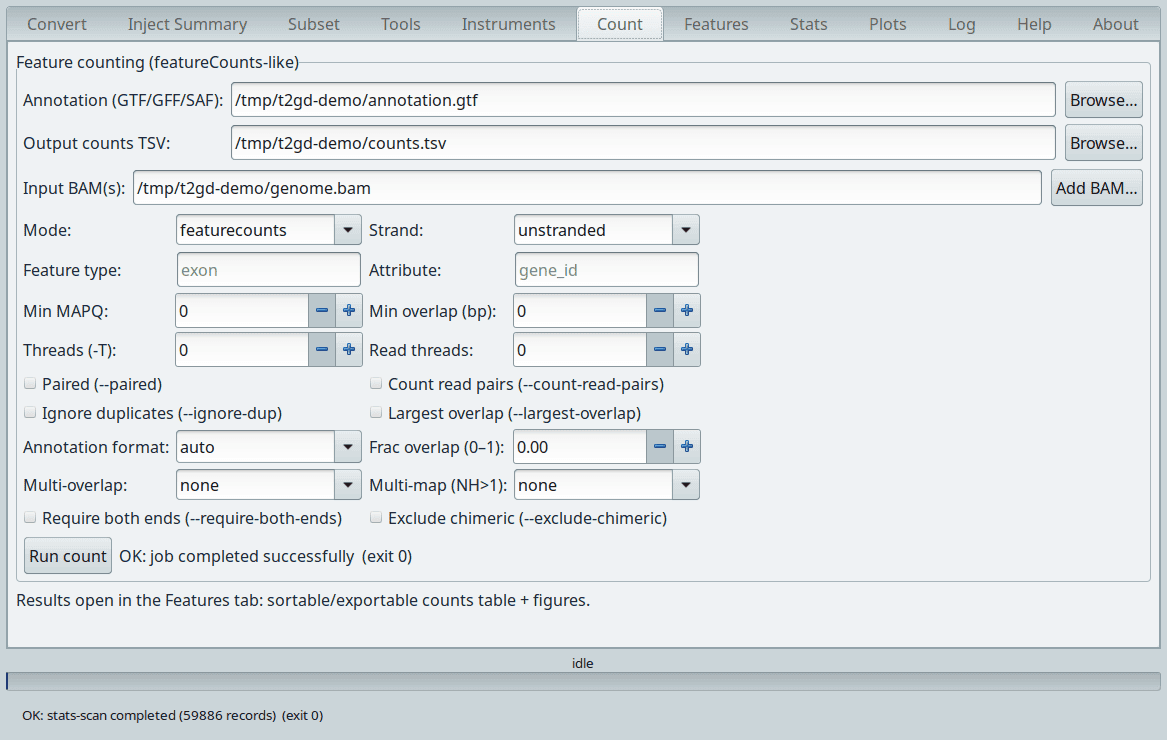
Task: Click the Input BAM(s) field
Action: [587, 188]
